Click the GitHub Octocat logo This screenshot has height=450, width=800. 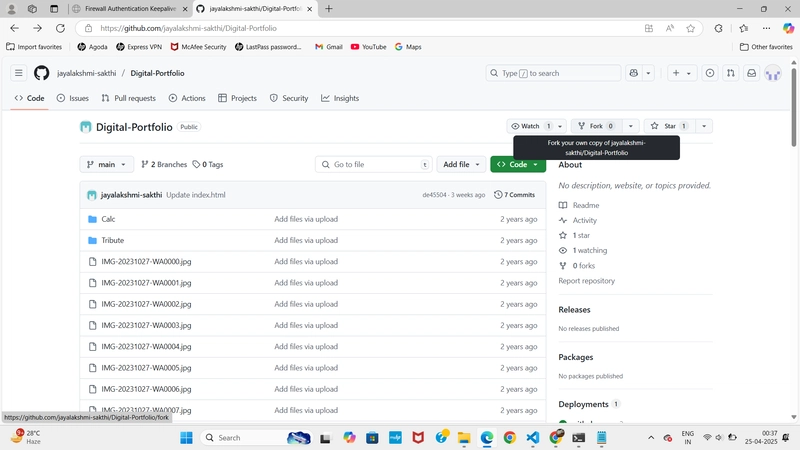pos(42,73)
